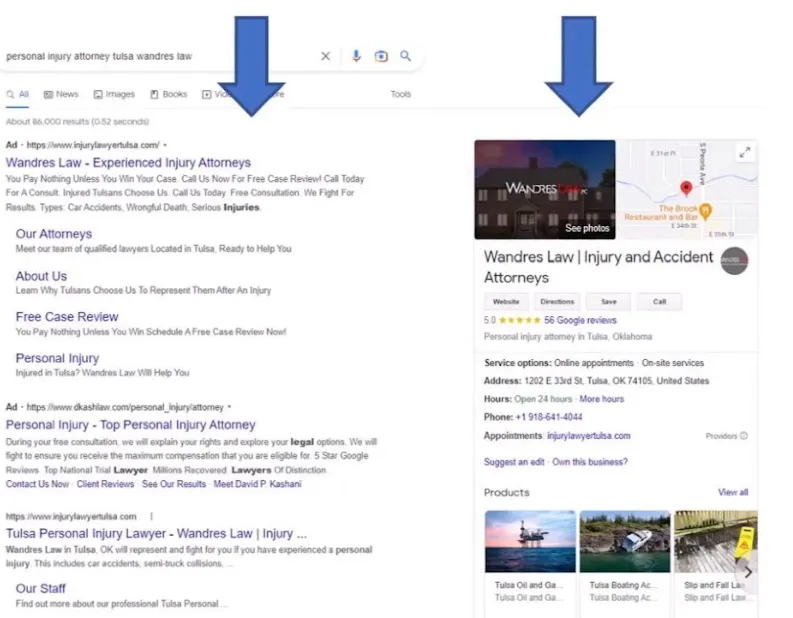Open the About Us sitelink
Viewport: 793px width, 618px height.
41,276
